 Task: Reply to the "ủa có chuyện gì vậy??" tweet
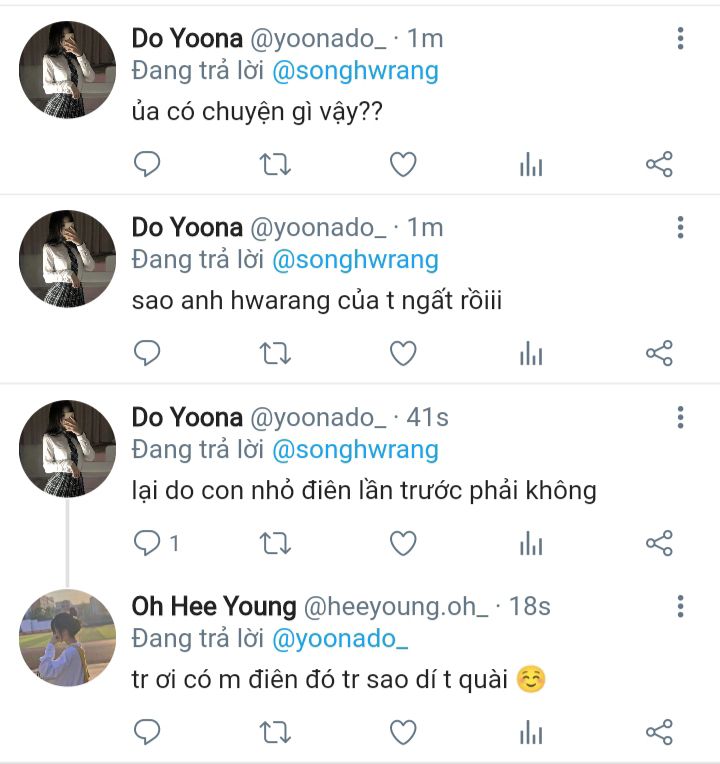(x=147, y=164)
